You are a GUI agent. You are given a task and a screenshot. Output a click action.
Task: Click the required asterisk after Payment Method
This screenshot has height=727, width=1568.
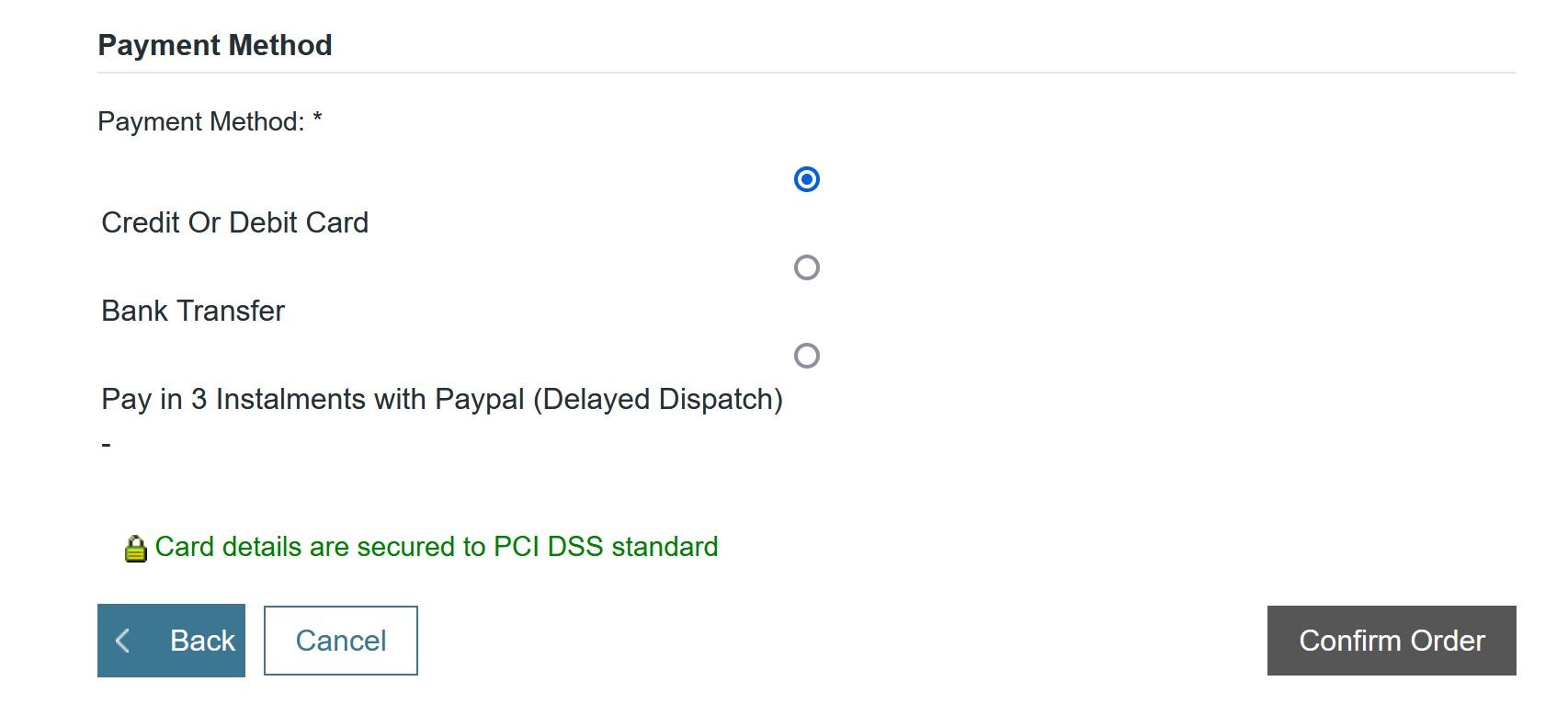click(317, 119)
